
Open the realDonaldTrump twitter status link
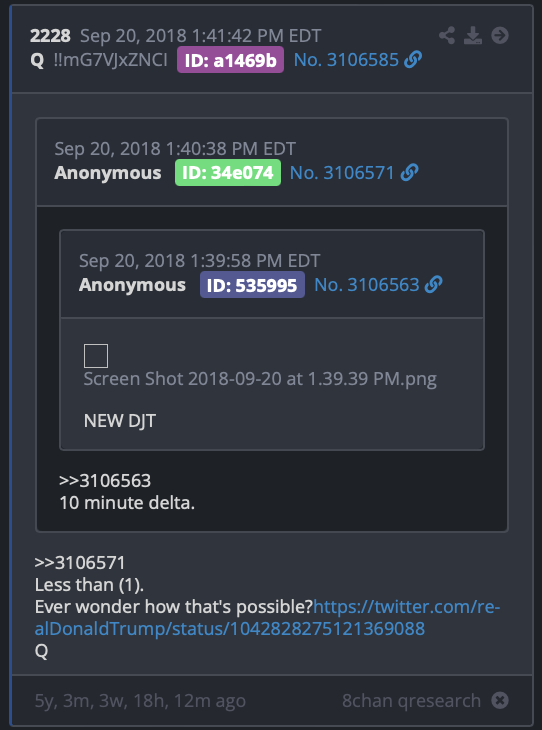[267, 618]
